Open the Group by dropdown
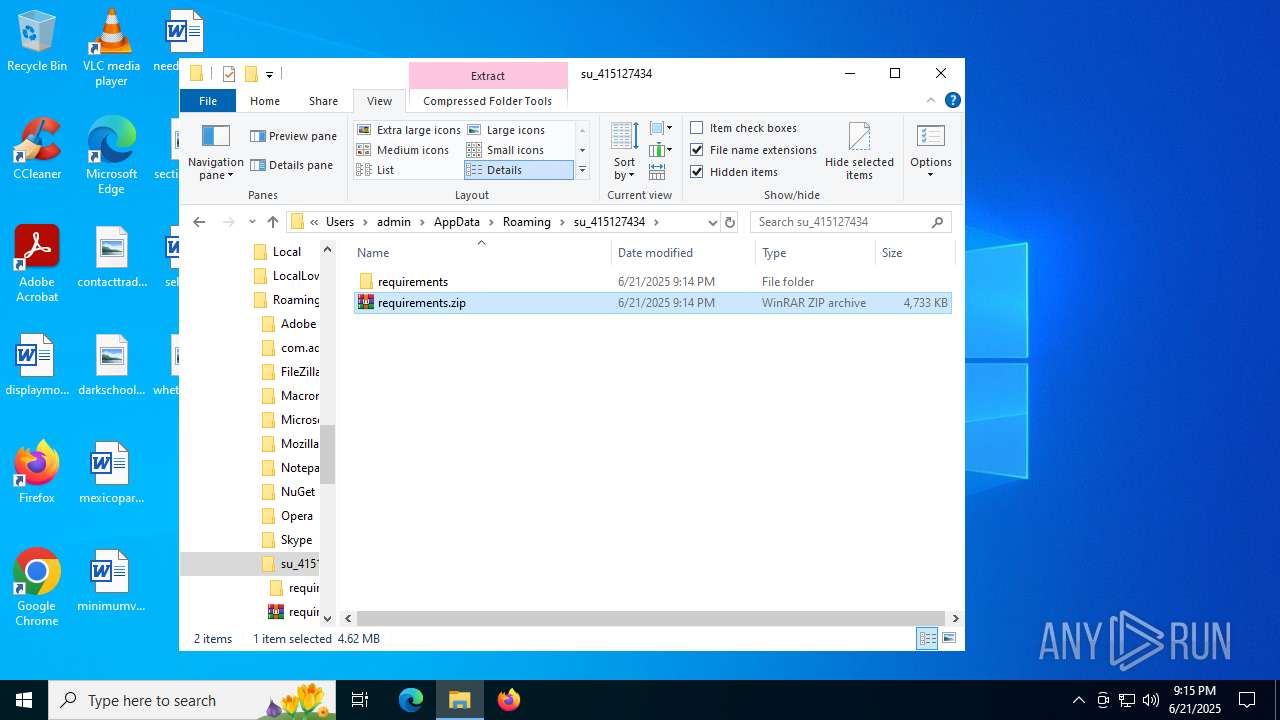Screen dimensions: 1280x720 (x=661, y=128)
